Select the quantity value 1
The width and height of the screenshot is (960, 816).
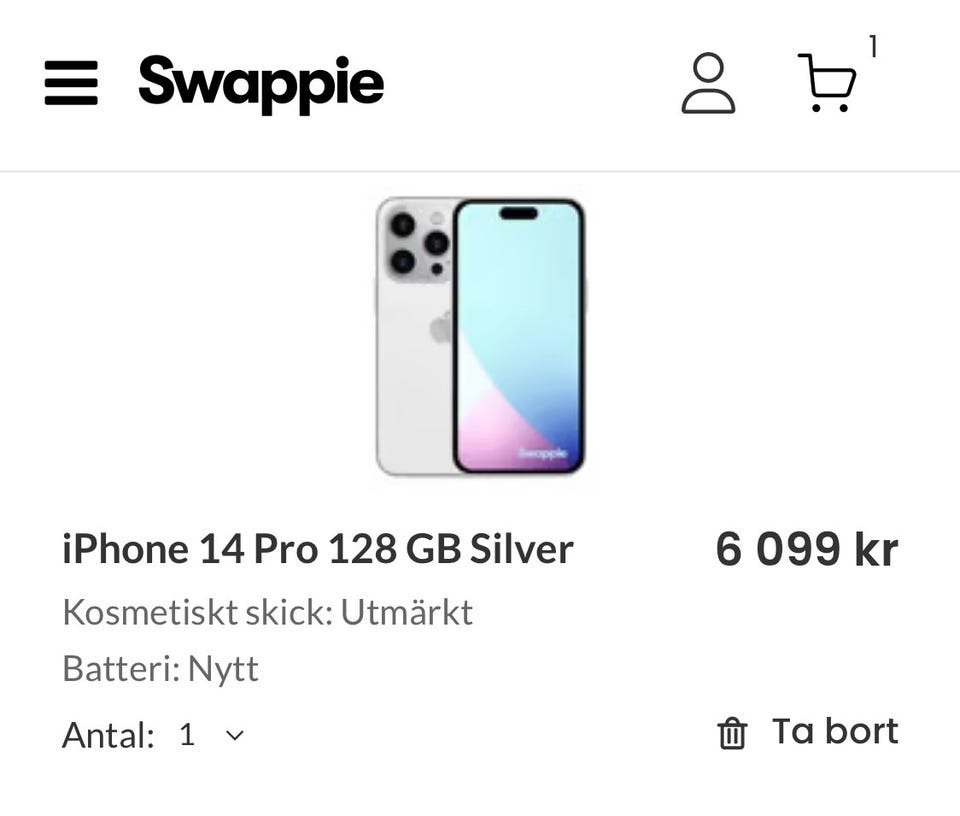(x=187, y=735)
